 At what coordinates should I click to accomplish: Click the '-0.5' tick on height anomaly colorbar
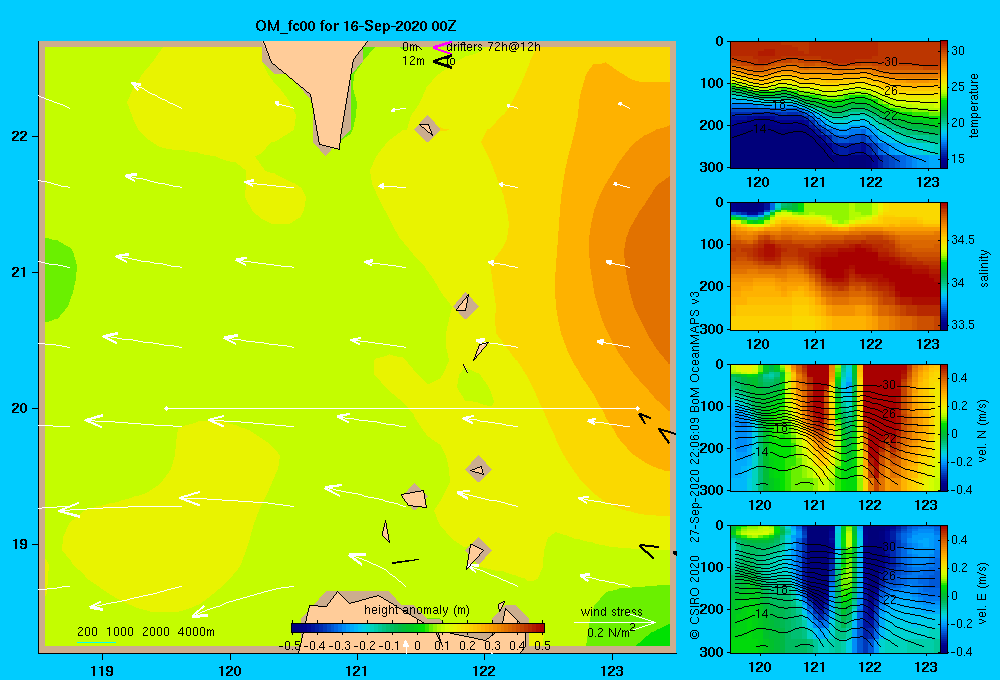coord(290,646)
